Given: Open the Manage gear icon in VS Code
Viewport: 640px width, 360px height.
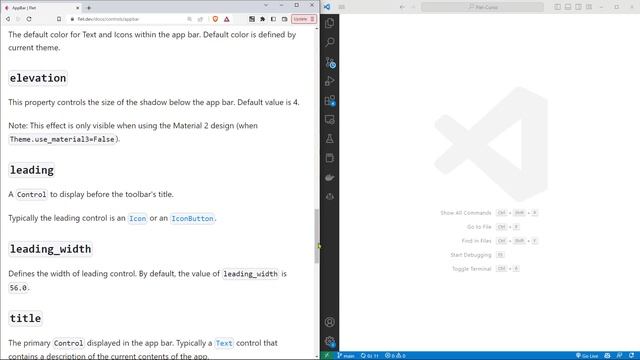Looking at the screenshot, I should coord(330,341).
